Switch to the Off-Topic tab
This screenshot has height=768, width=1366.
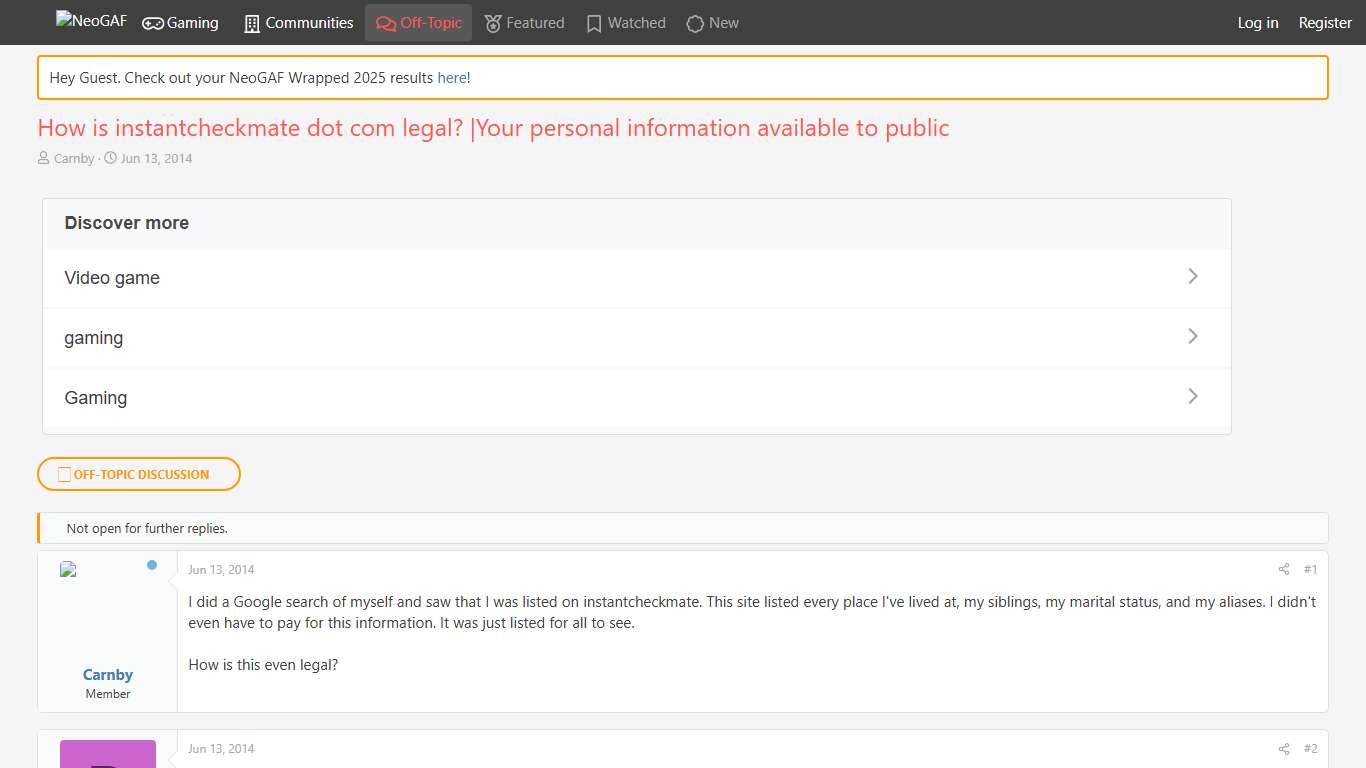tap(418, 22)
